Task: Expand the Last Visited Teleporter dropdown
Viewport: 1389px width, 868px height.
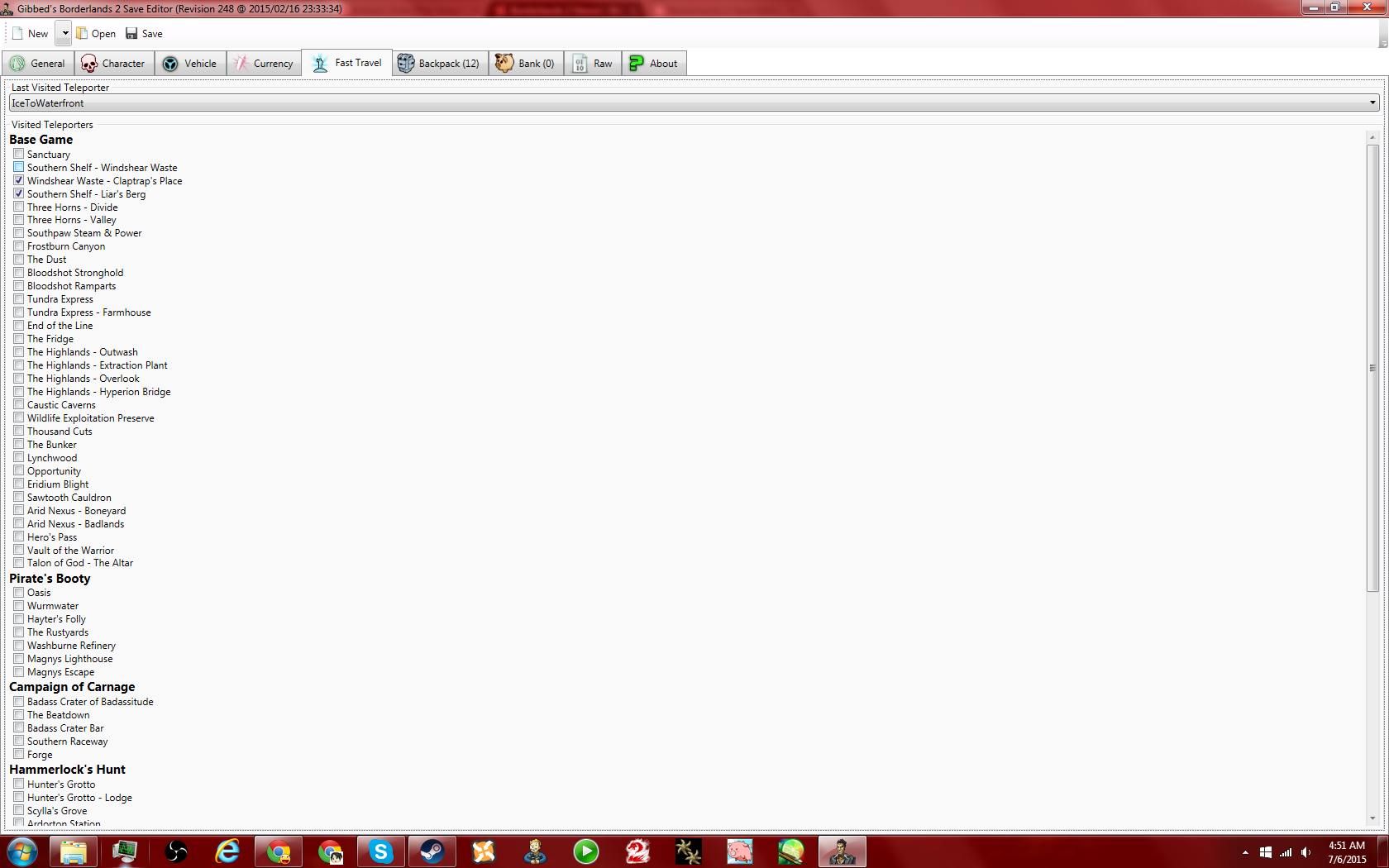Action: pyautogui.click(x=1372, y=103)
